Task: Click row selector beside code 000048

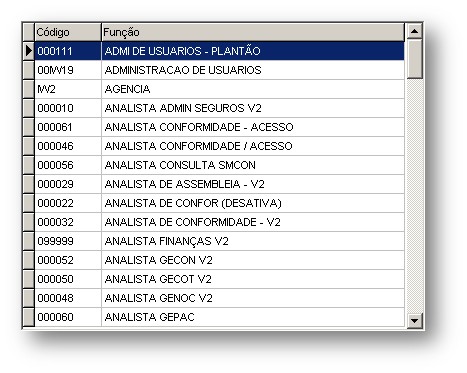Action: tap(29, 298)
